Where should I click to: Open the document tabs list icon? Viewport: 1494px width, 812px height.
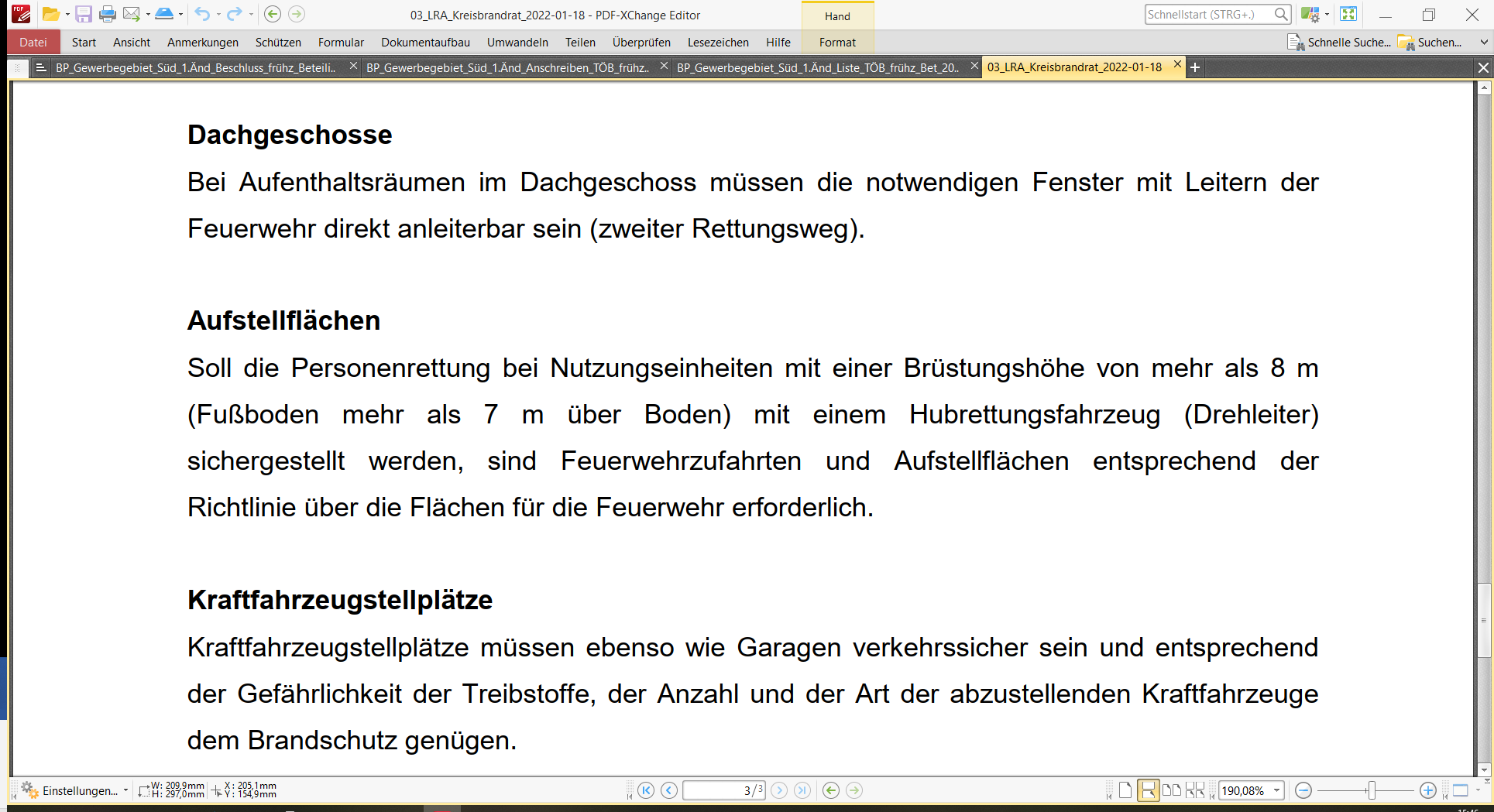pos(41,68)
